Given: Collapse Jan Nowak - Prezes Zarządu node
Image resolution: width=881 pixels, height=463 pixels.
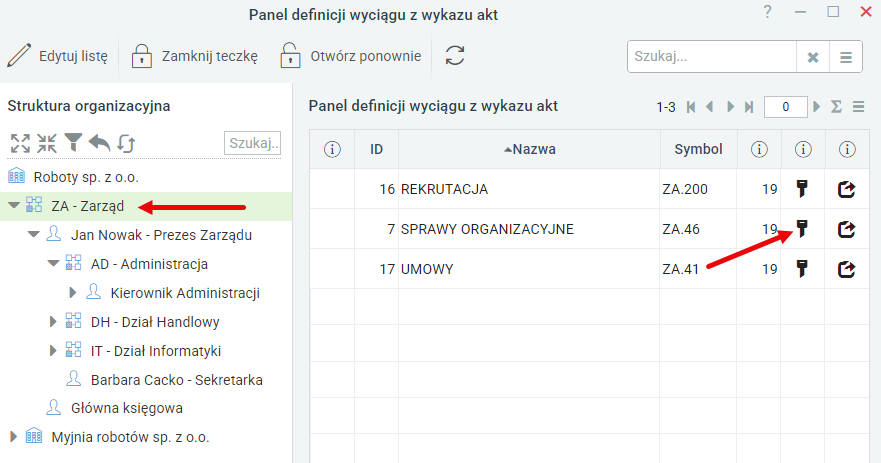Looking at the screenshot, I should coord(34,234).
